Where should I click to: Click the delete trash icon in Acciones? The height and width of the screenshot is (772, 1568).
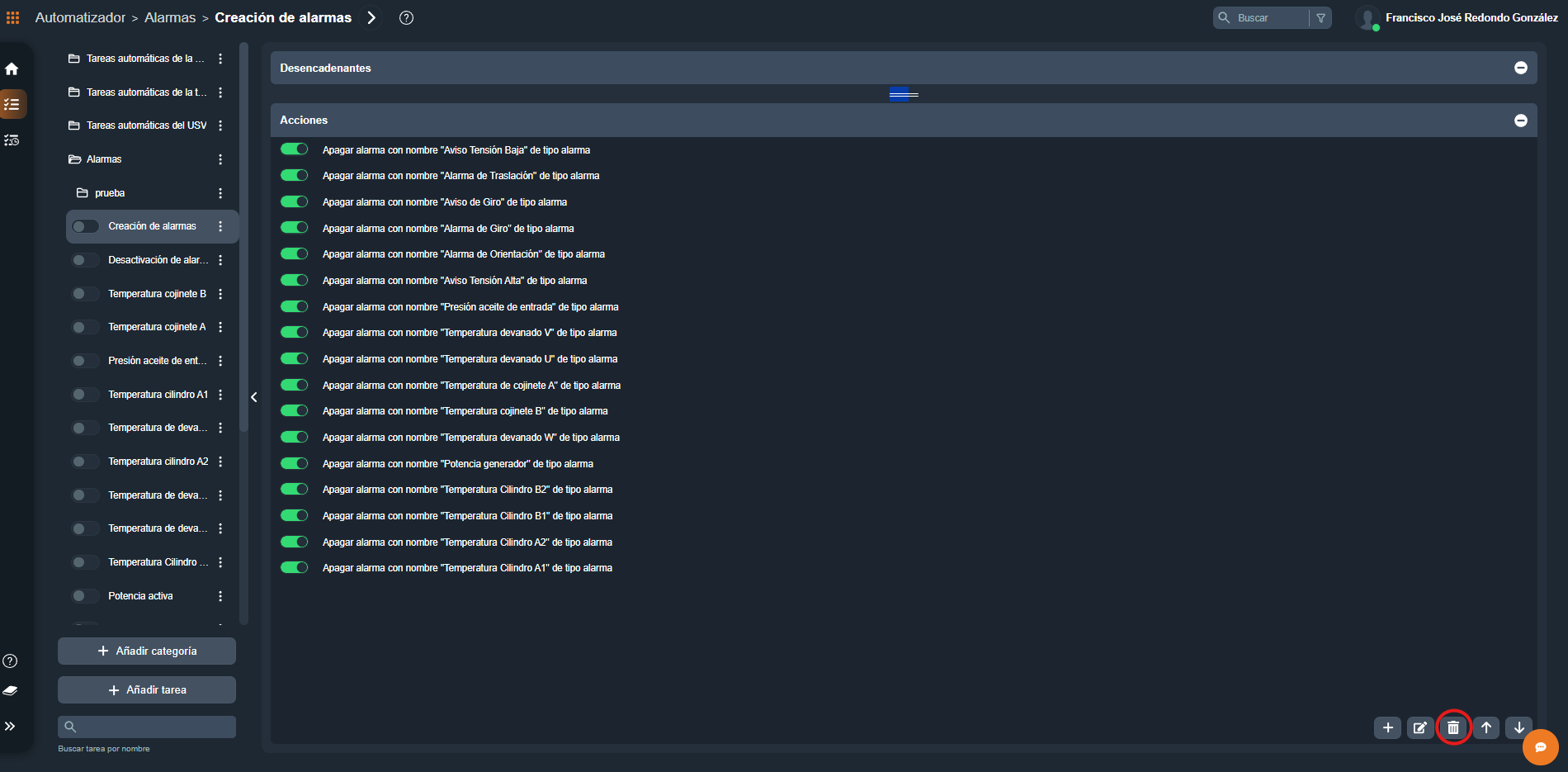(x=1452, y=727)
